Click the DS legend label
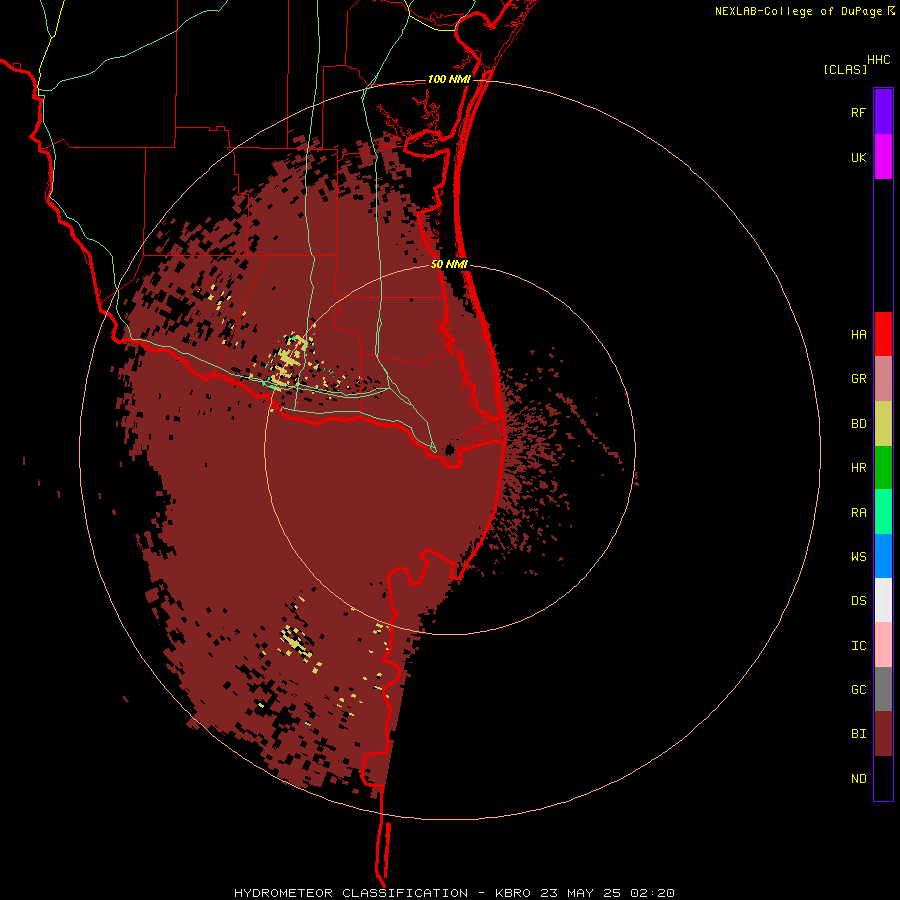Image resolution: width=900 pixels, height=900 pixels. 858,601
